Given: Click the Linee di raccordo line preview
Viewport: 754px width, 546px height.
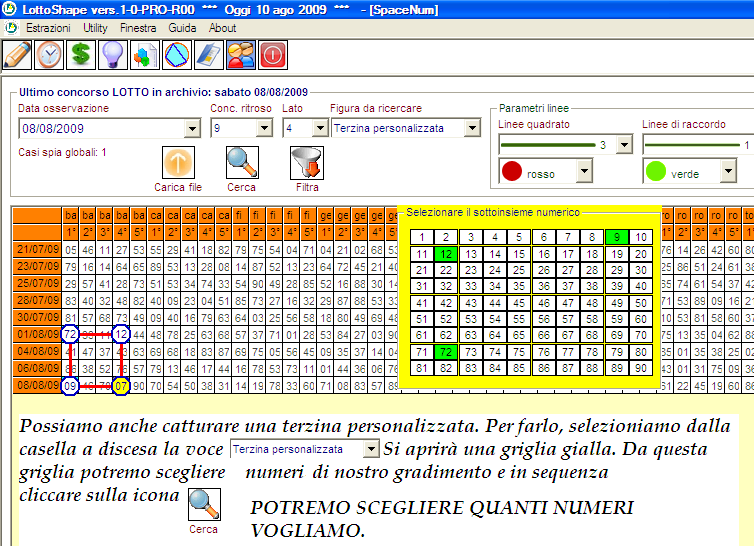Looking at the screenshot, I should click(693, 145).
